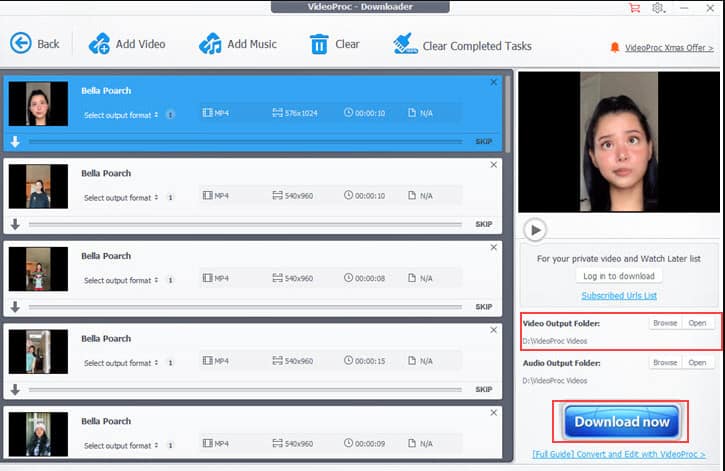Click 00:00:09 duration text
The height and width of the screenshot is (471, 725).
[x=370, y=444]
